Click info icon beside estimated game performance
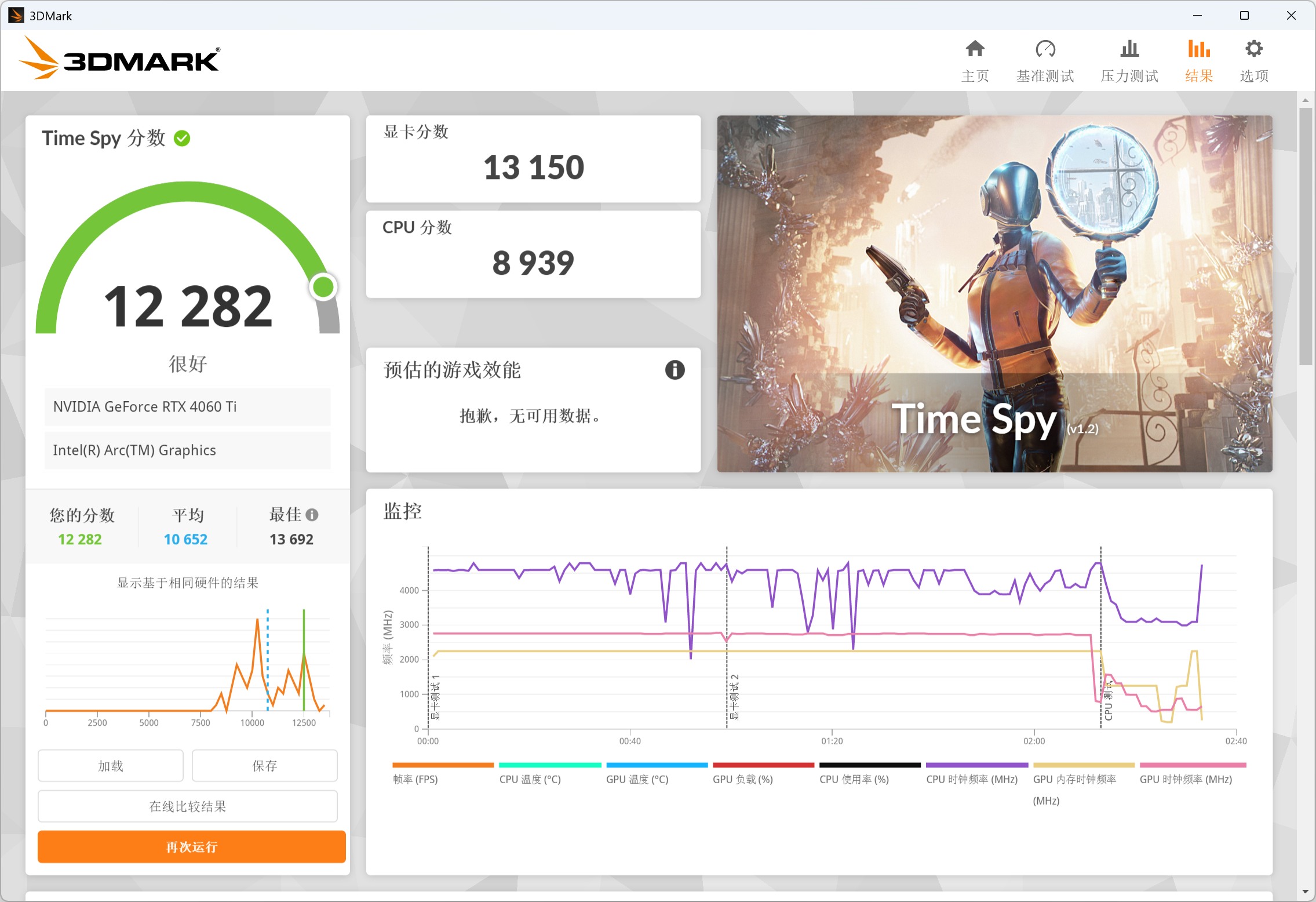Image resolution: width=1316 pixels, height=902 pixels. tap(675, 370)
